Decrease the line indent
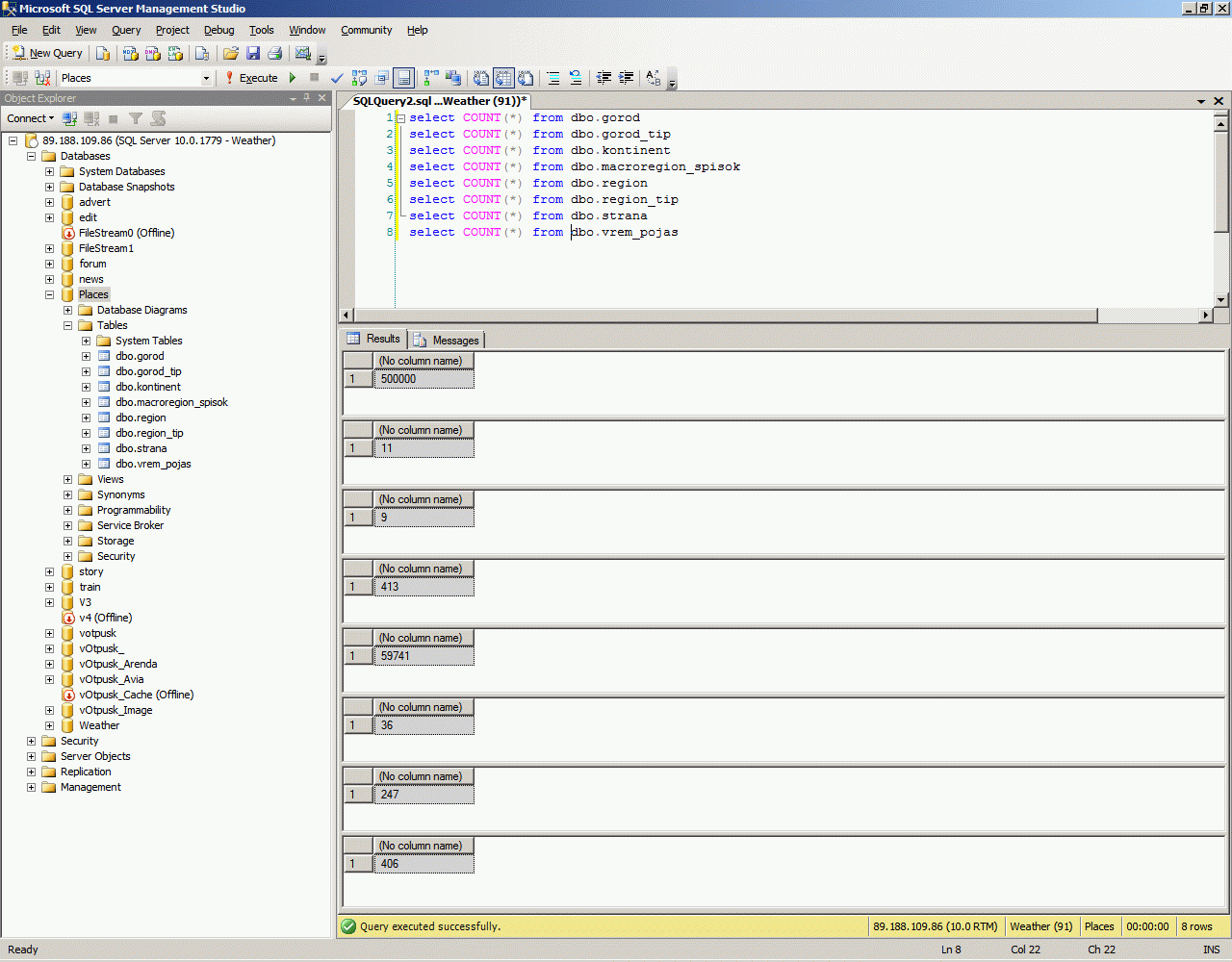 [604, 78]
